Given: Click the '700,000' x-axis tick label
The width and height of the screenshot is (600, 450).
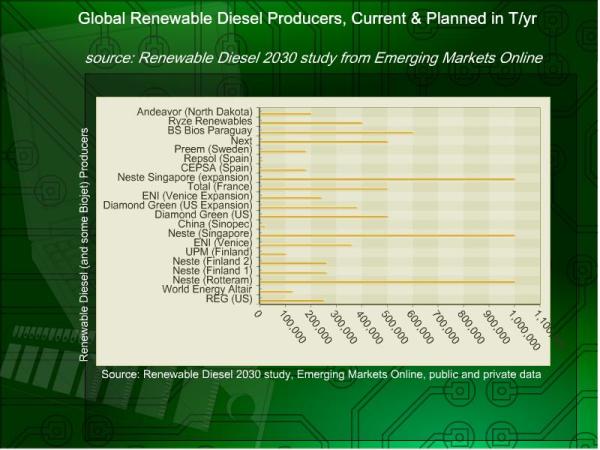Looking at the screenshot, I should 446,327.
